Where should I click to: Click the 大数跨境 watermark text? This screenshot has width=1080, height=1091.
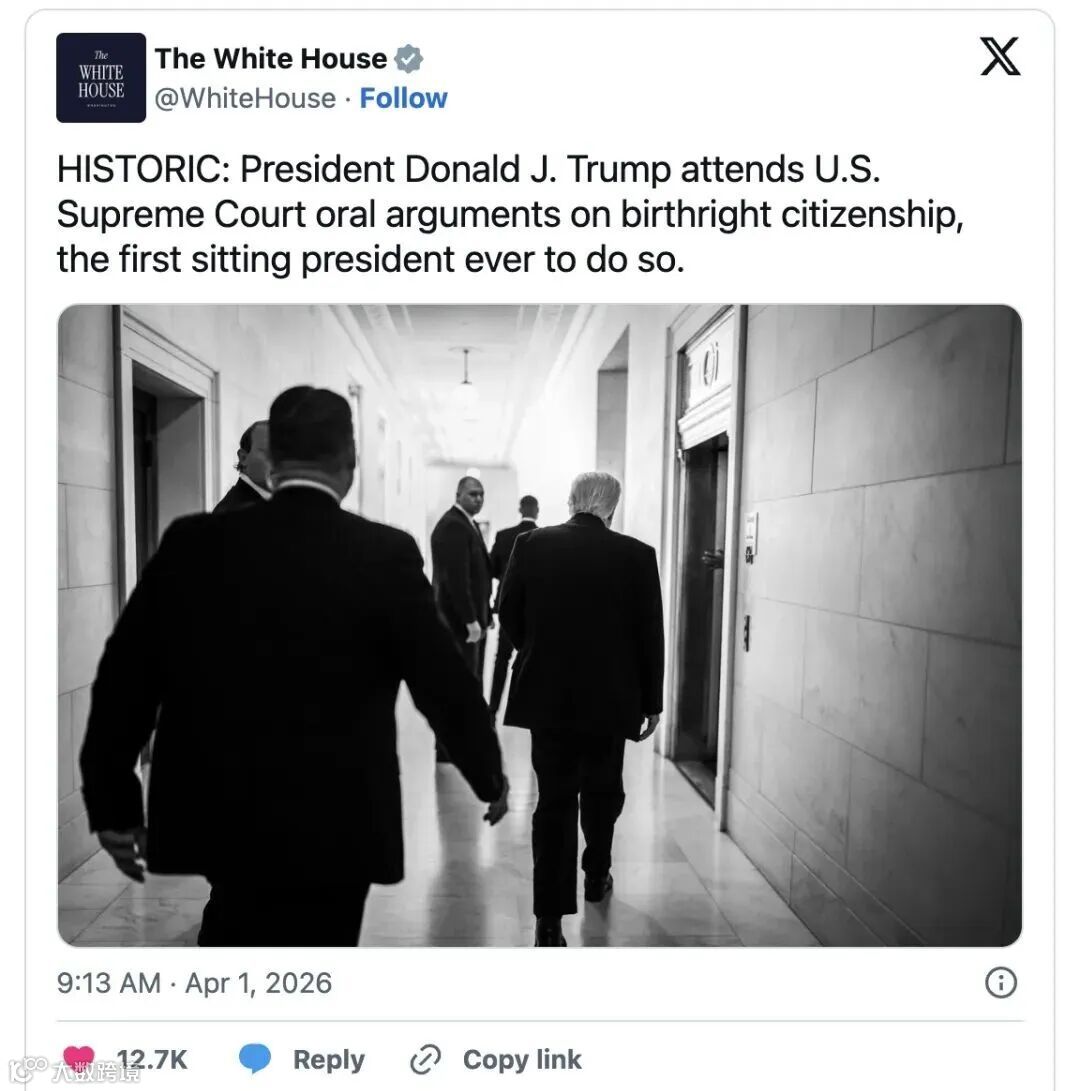[x=96, y=1072]
